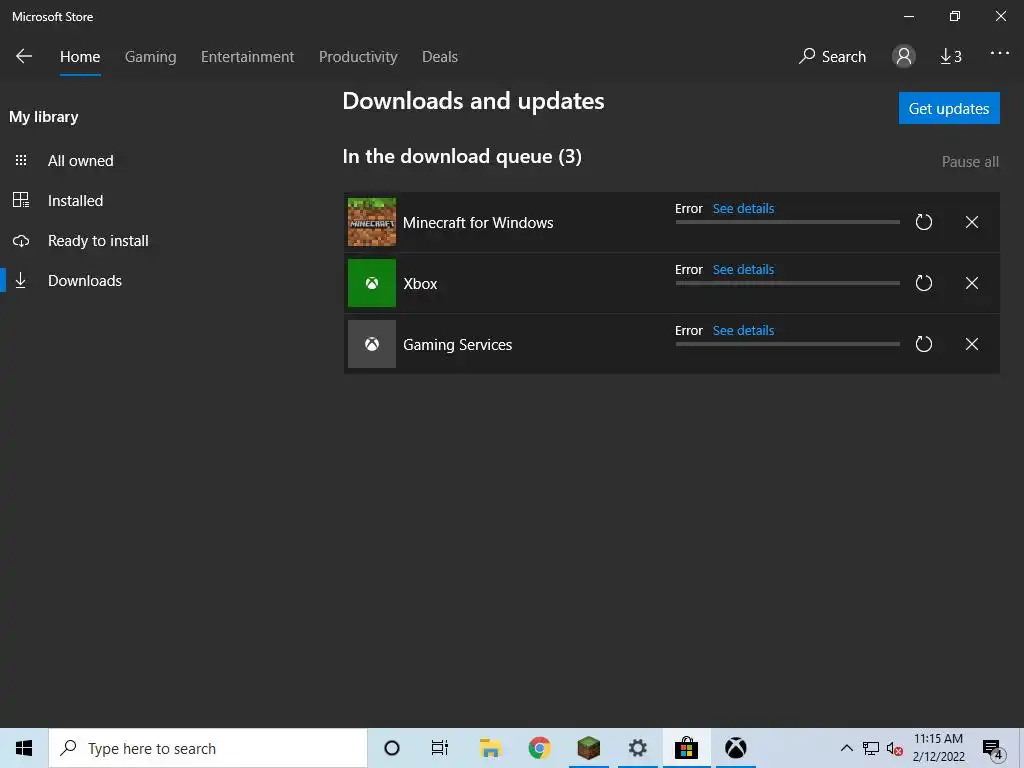Select All owned in My library
This screenshot has height=768, width=1024.
[80, 161]
